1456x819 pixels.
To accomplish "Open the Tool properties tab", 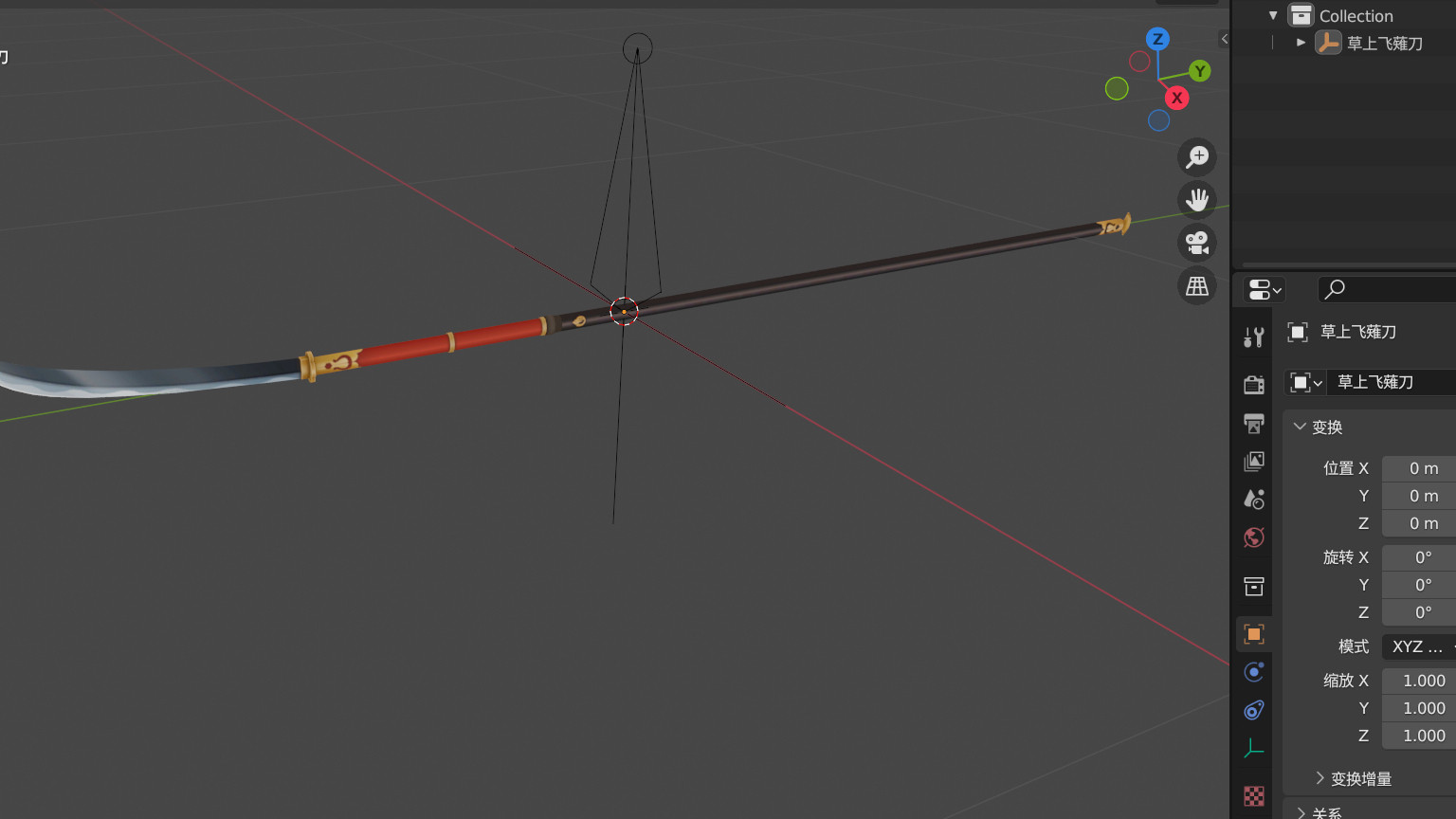I will 1254,337.
